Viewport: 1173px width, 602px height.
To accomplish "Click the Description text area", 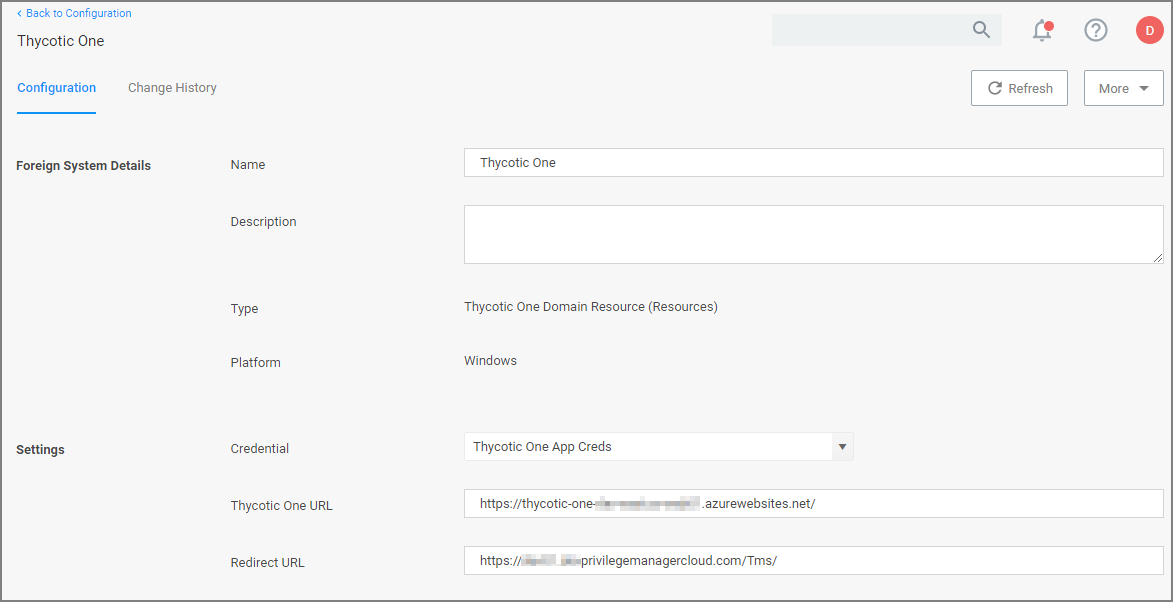I will [x=700, y=234].
